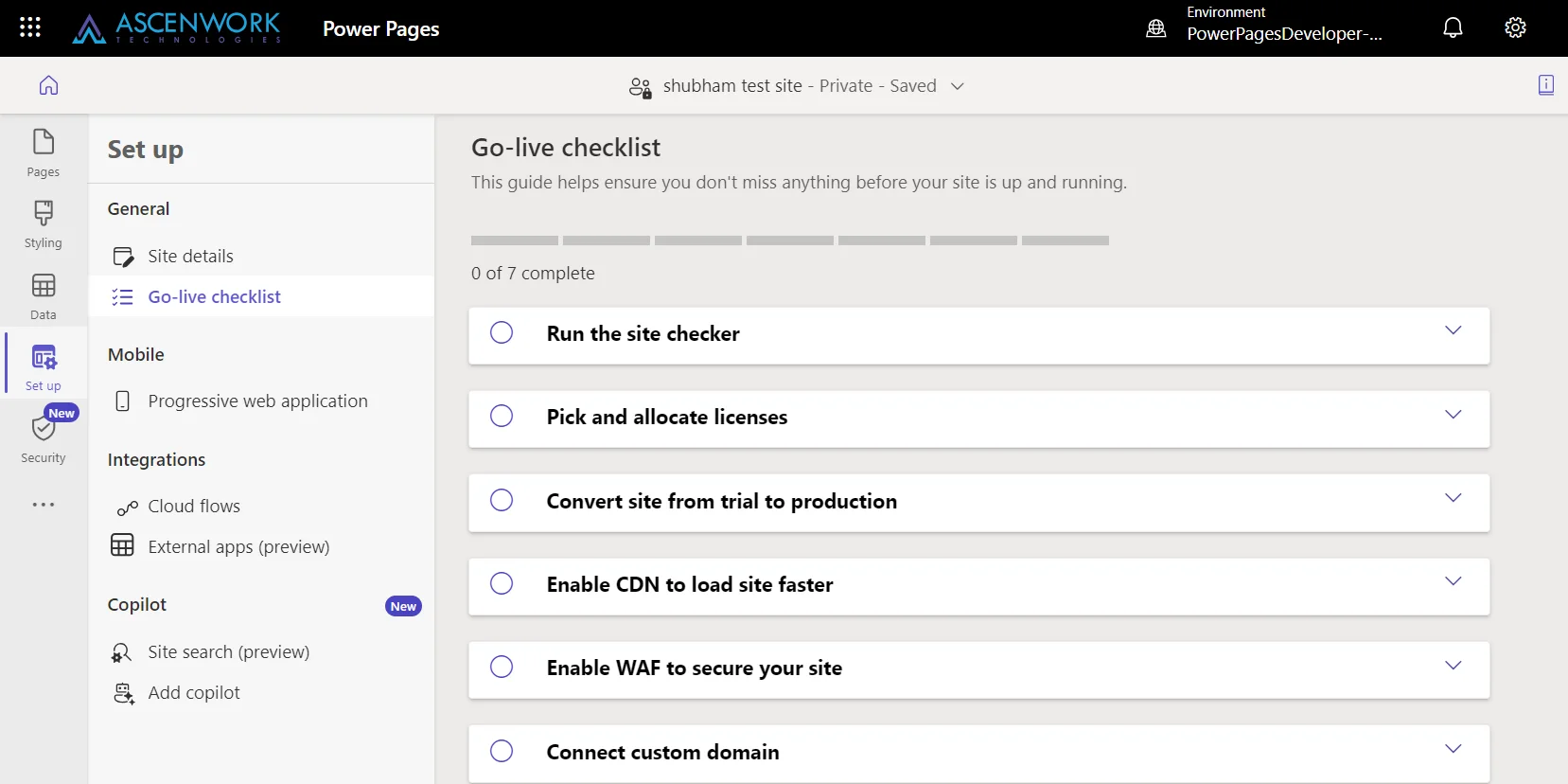The width and height of the screenshot is (1568, 784).
Task: Click the first progress bar segment
Action: (515, 241)
